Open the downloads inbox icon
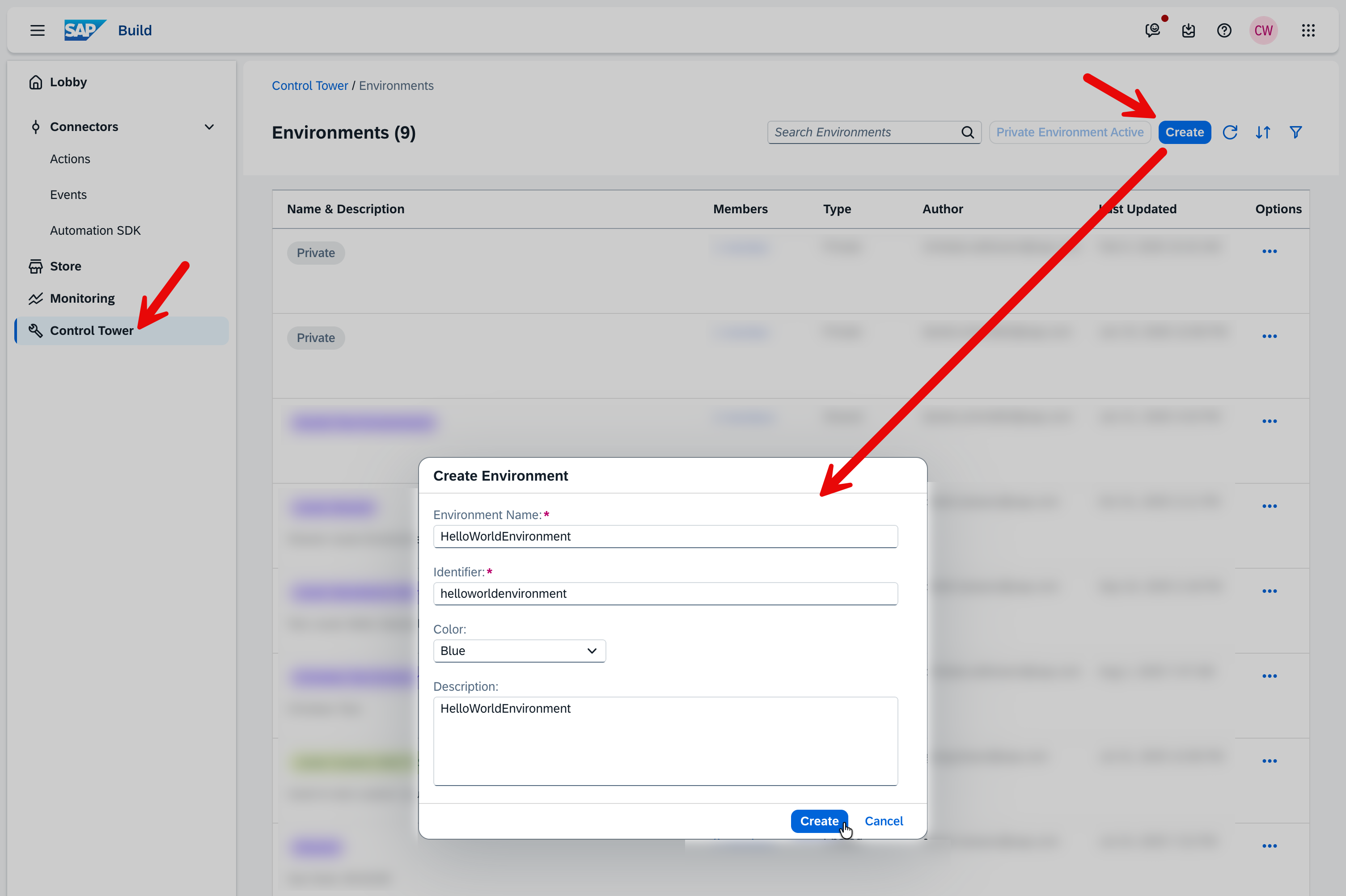The image size is (1346, 896). (x=1188, y=30)
